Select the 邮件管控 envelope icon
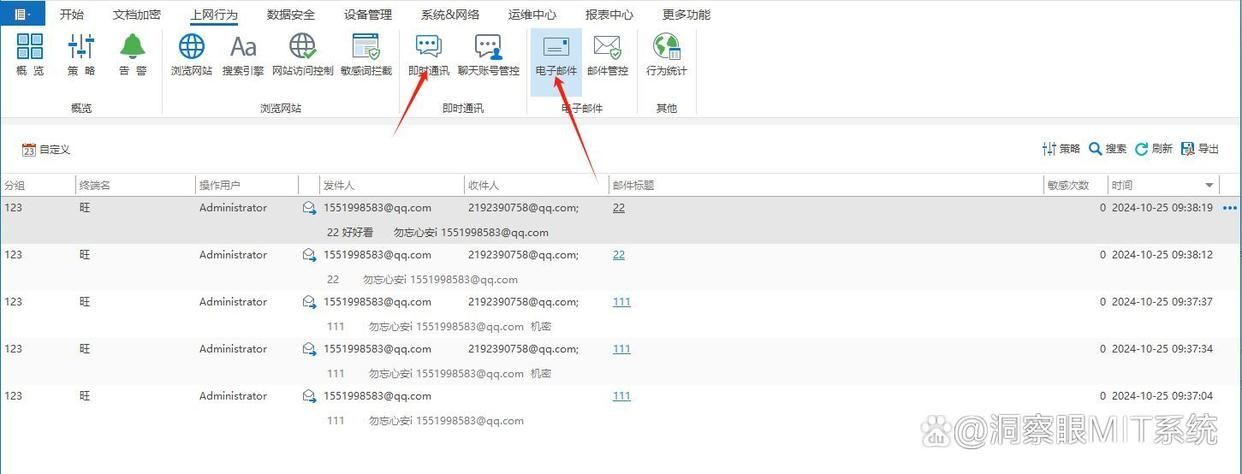 [607, 54]
